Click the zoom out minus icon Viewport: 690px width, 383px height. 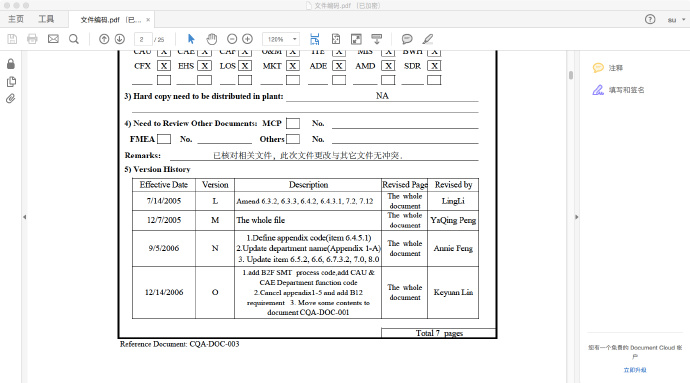232,39
